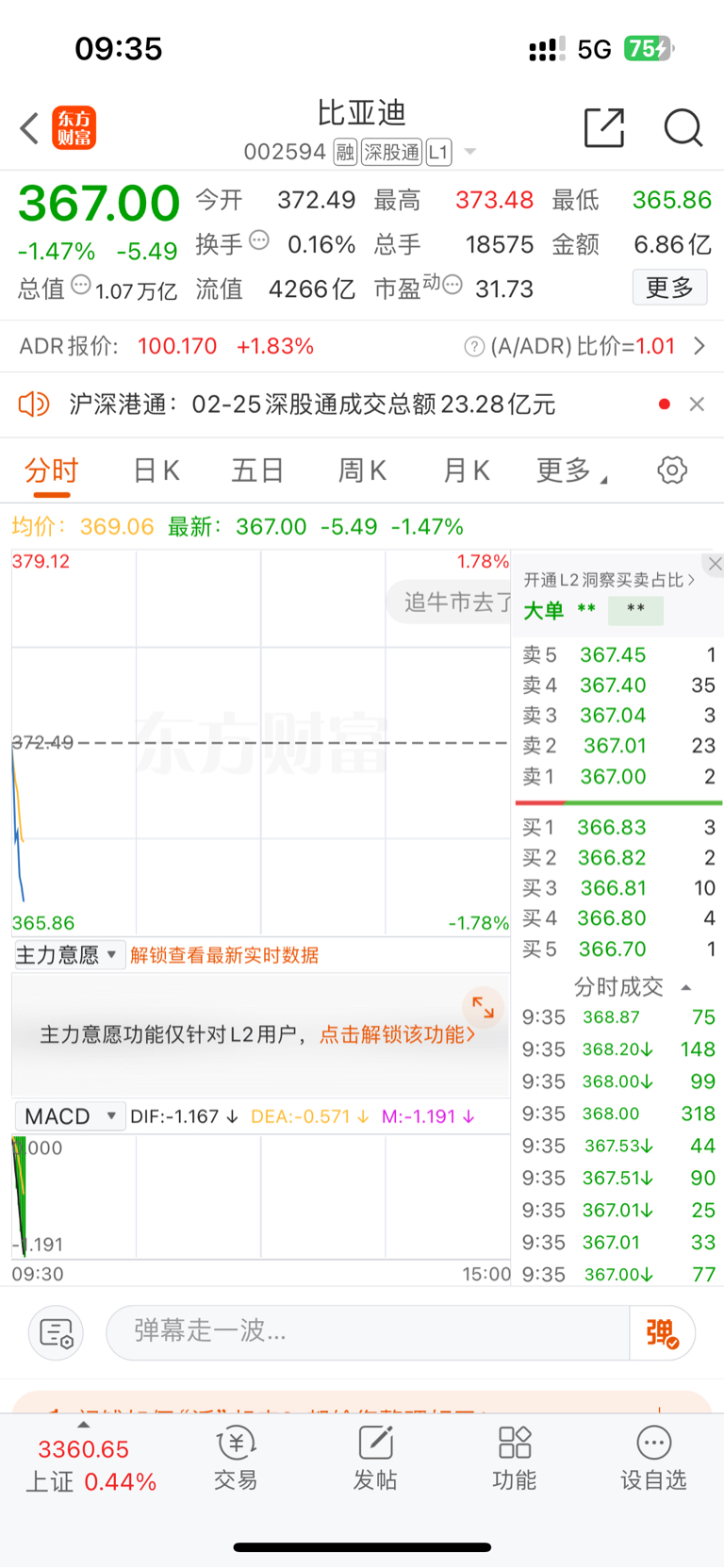The width and height of the screenshot is (724, 1568).
Task: Tap the L1 level badge
Action: coord(438,152)
